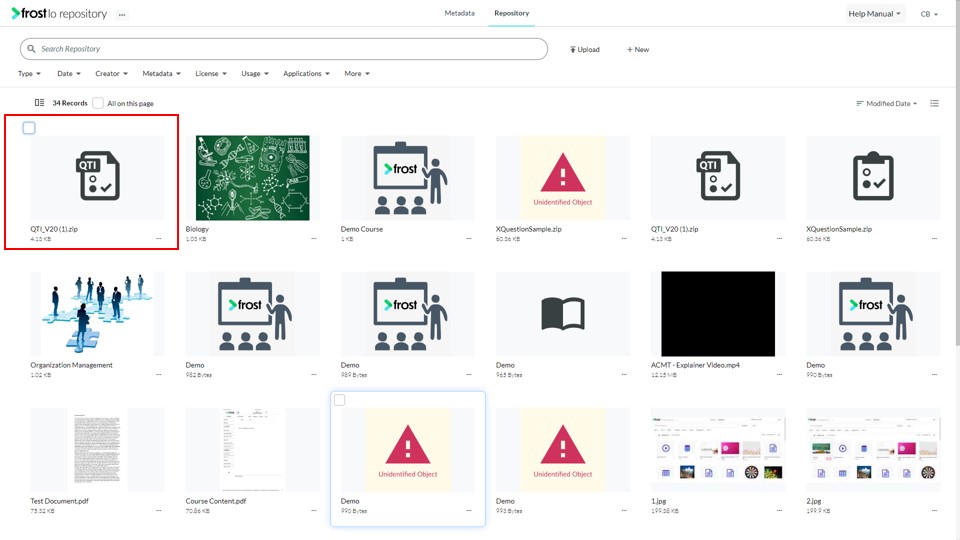Toggle the side panel icon beside 34 Records
Image resolution: width=960 pixels, height=540 pixels.
click(x=39, y=103)
